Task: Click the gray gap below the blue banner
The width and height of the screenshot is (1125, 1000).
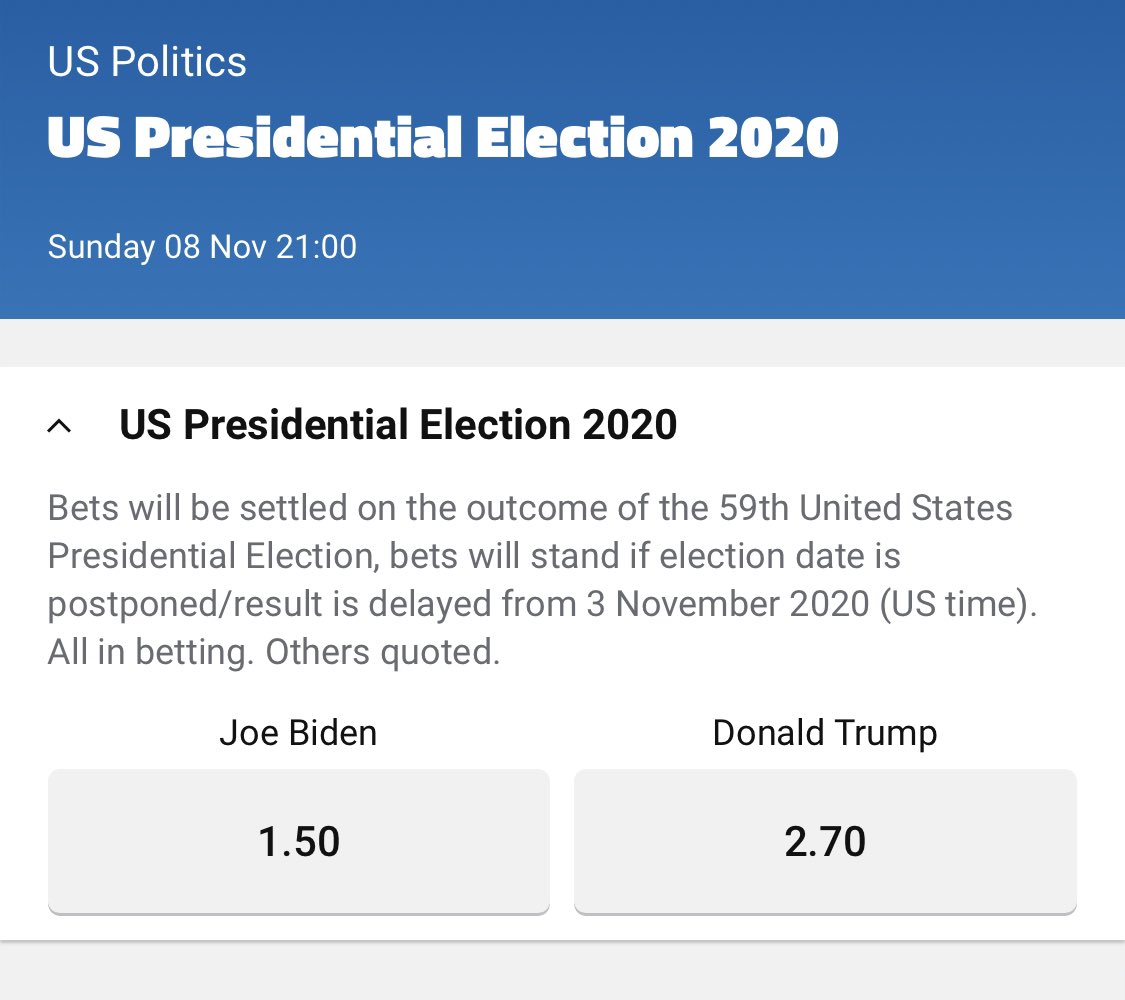Action: 562,343
